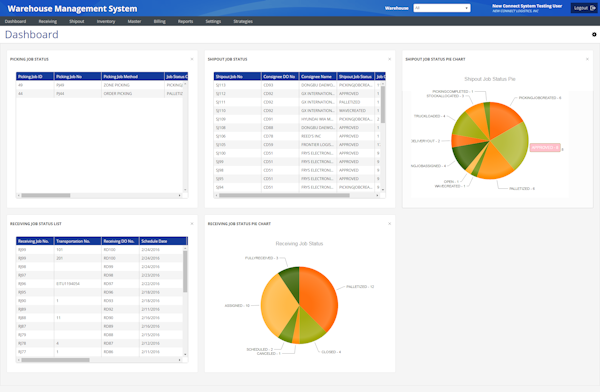
Task: Close the Picking Job Status panel
Action: [192, 59]
